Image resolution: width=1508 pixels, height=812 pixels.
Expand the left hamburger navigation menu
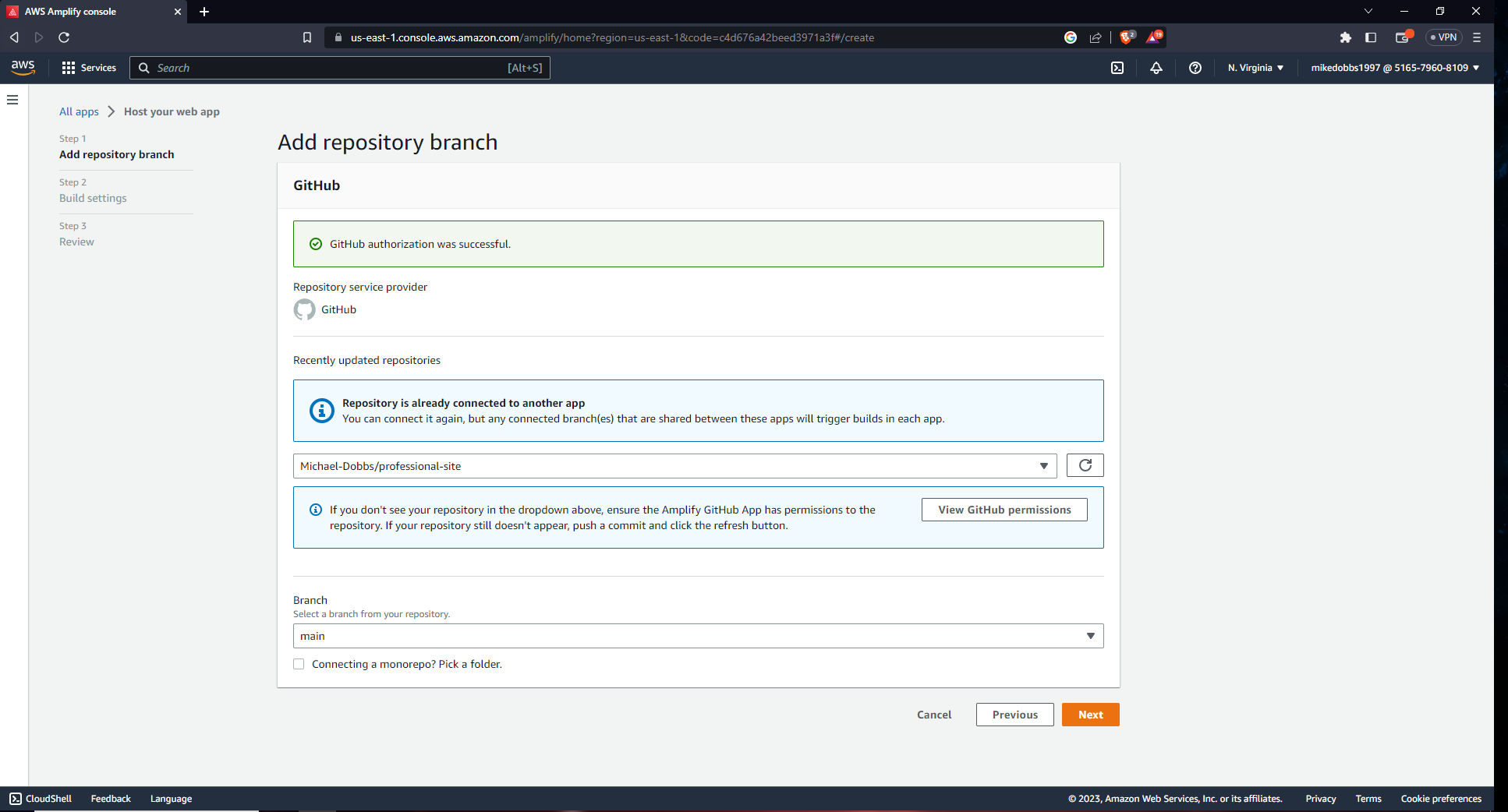[12, 100]
